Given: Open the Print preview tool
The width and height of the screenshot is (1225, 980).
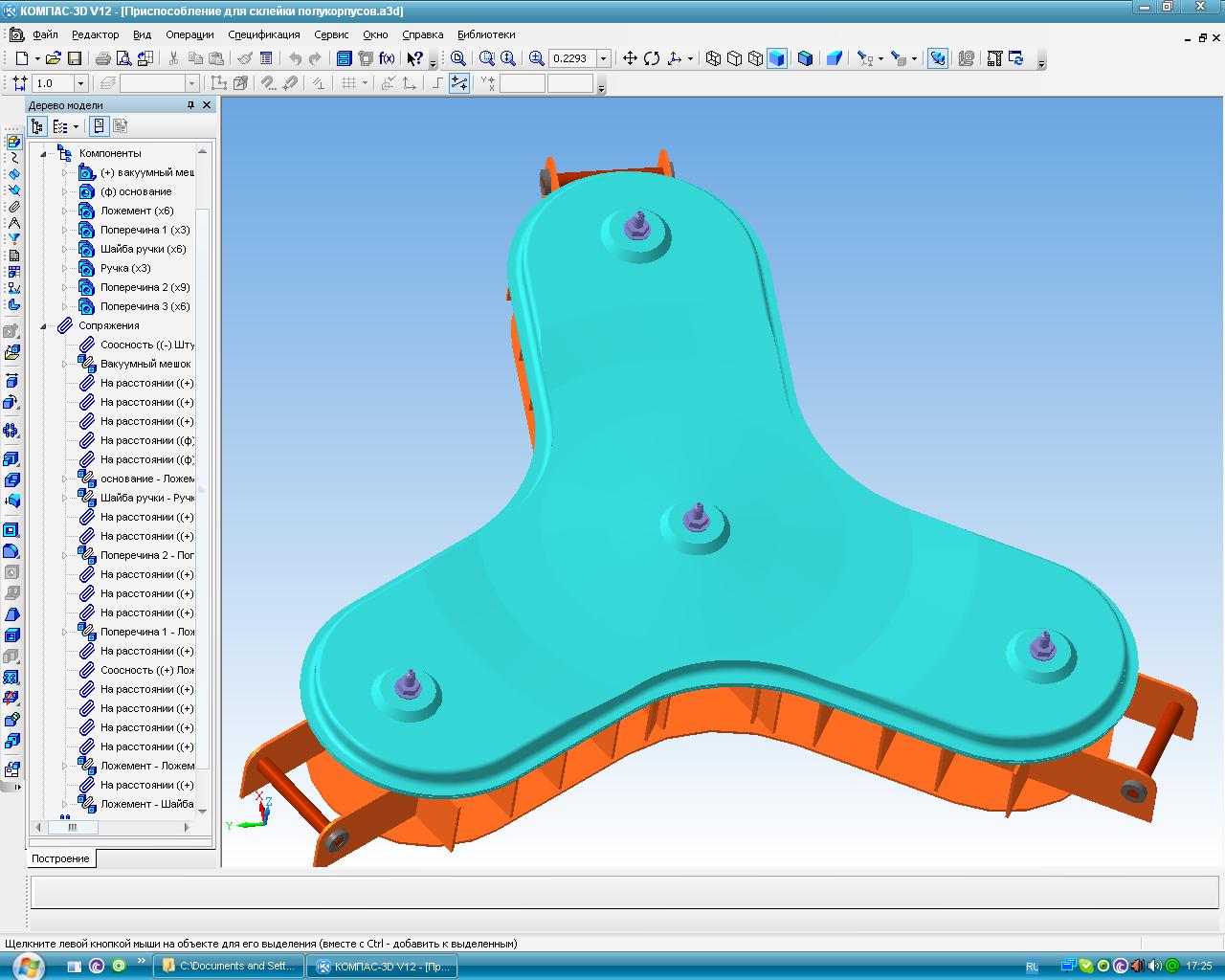Looking at the screenshot, I should (x=123, y=58).
